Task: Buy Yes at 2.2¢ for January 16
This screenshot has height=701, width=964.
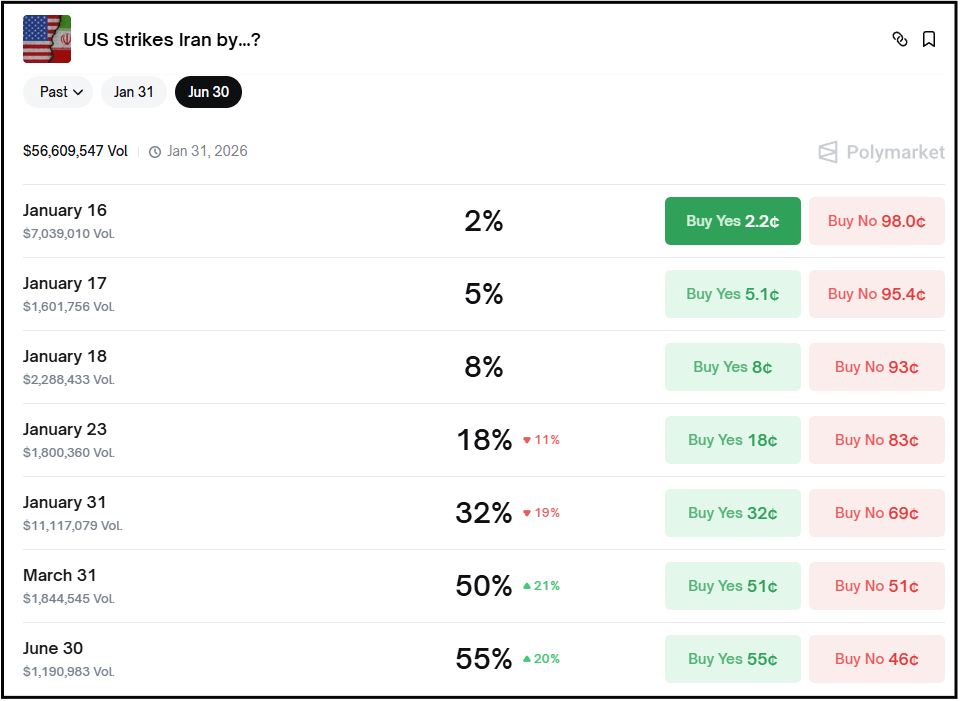Action: click(x=732, y=221)
